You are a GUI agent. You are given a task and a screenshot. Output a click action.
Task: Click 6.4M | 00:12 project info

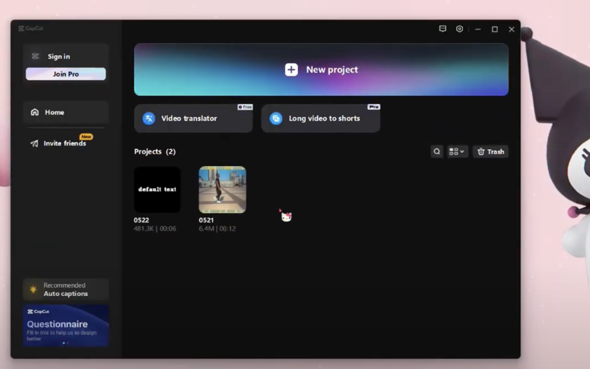click(217, 228)
